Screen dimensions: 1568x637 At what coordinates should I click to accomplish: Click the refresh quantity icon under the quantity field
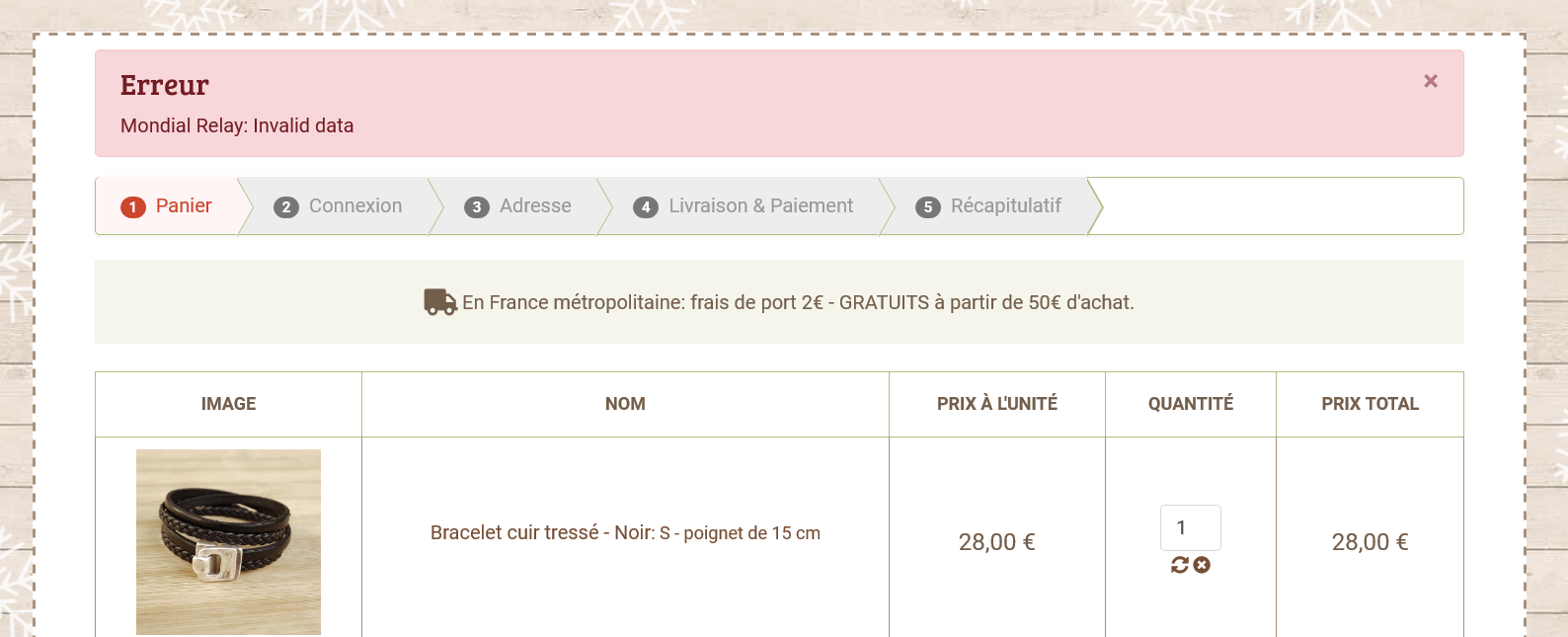click(1180, 565)
